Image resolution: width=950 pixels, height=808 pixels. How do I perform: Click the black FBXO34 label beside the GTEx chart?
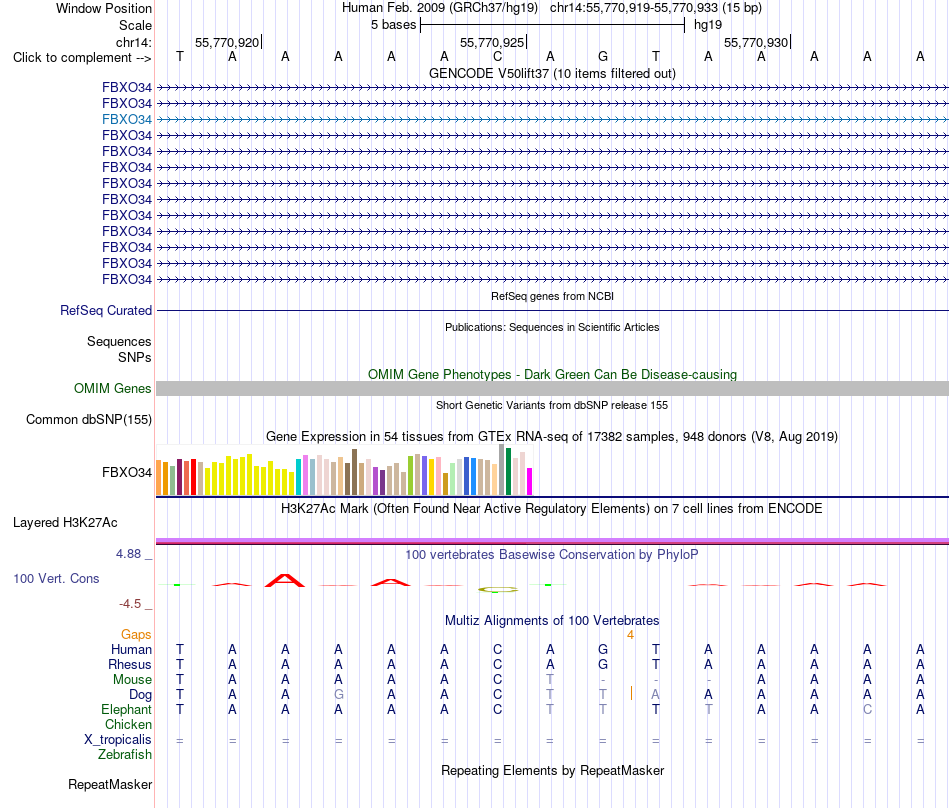point(127,472)
